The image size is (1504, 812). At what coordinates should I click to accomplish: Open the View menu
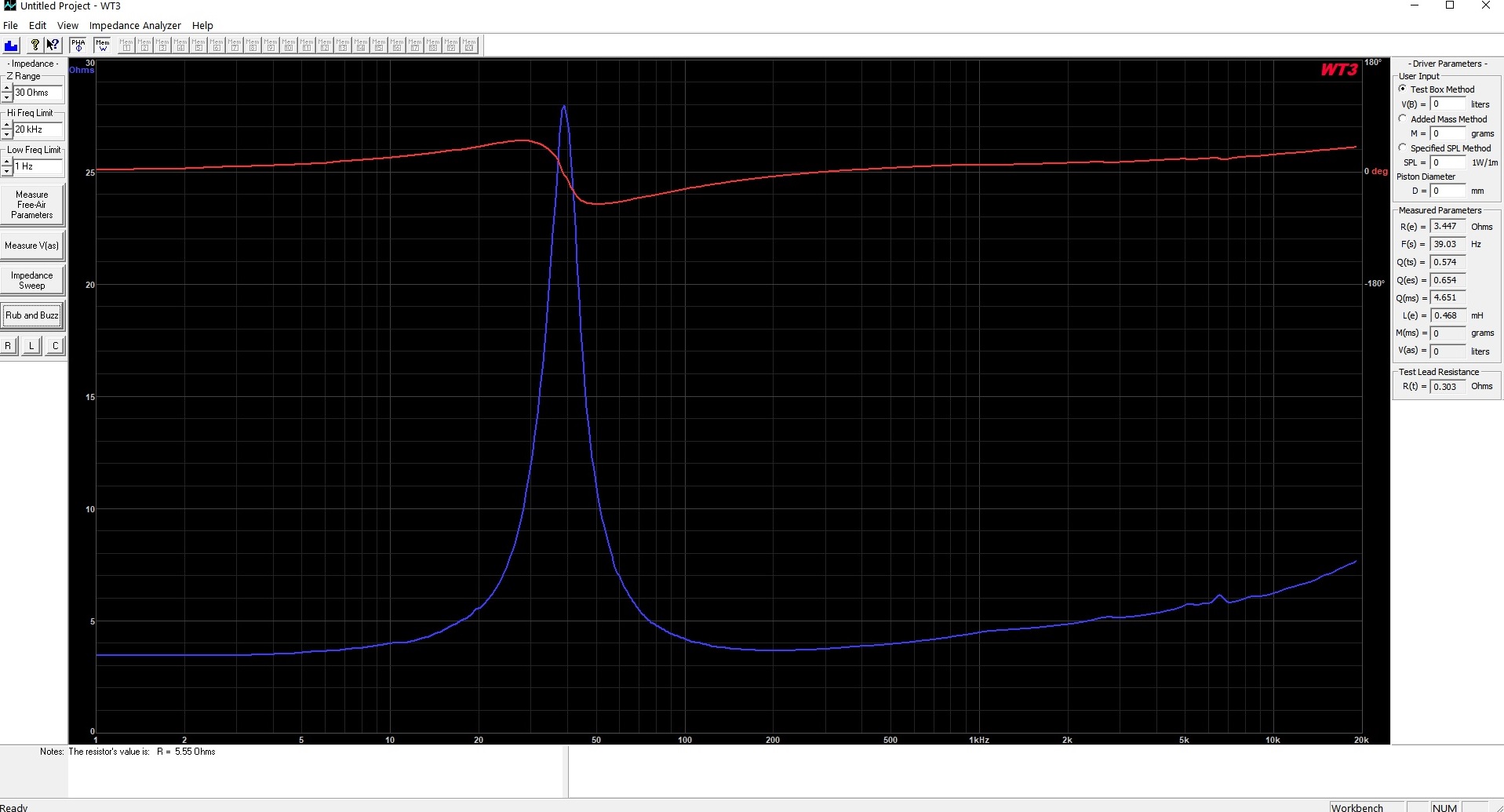(67, 25)
